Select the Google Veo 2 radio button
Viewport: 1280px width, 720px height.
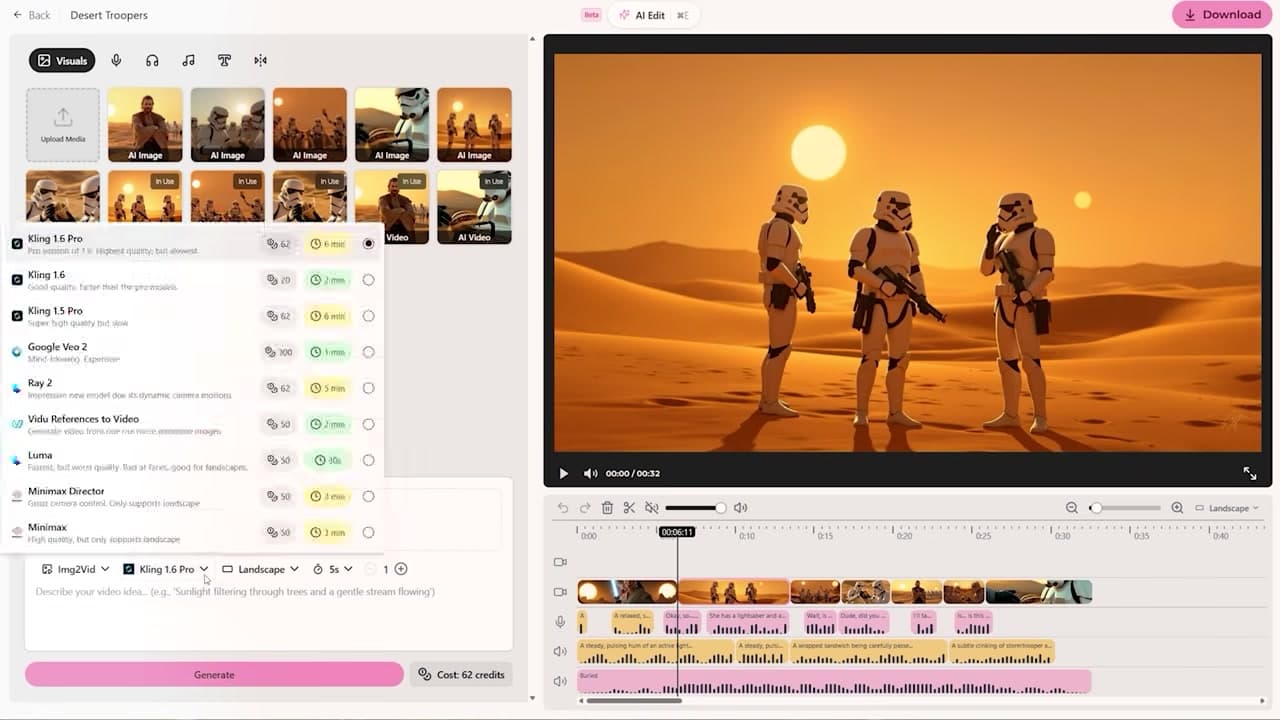[x=369, y=352]
